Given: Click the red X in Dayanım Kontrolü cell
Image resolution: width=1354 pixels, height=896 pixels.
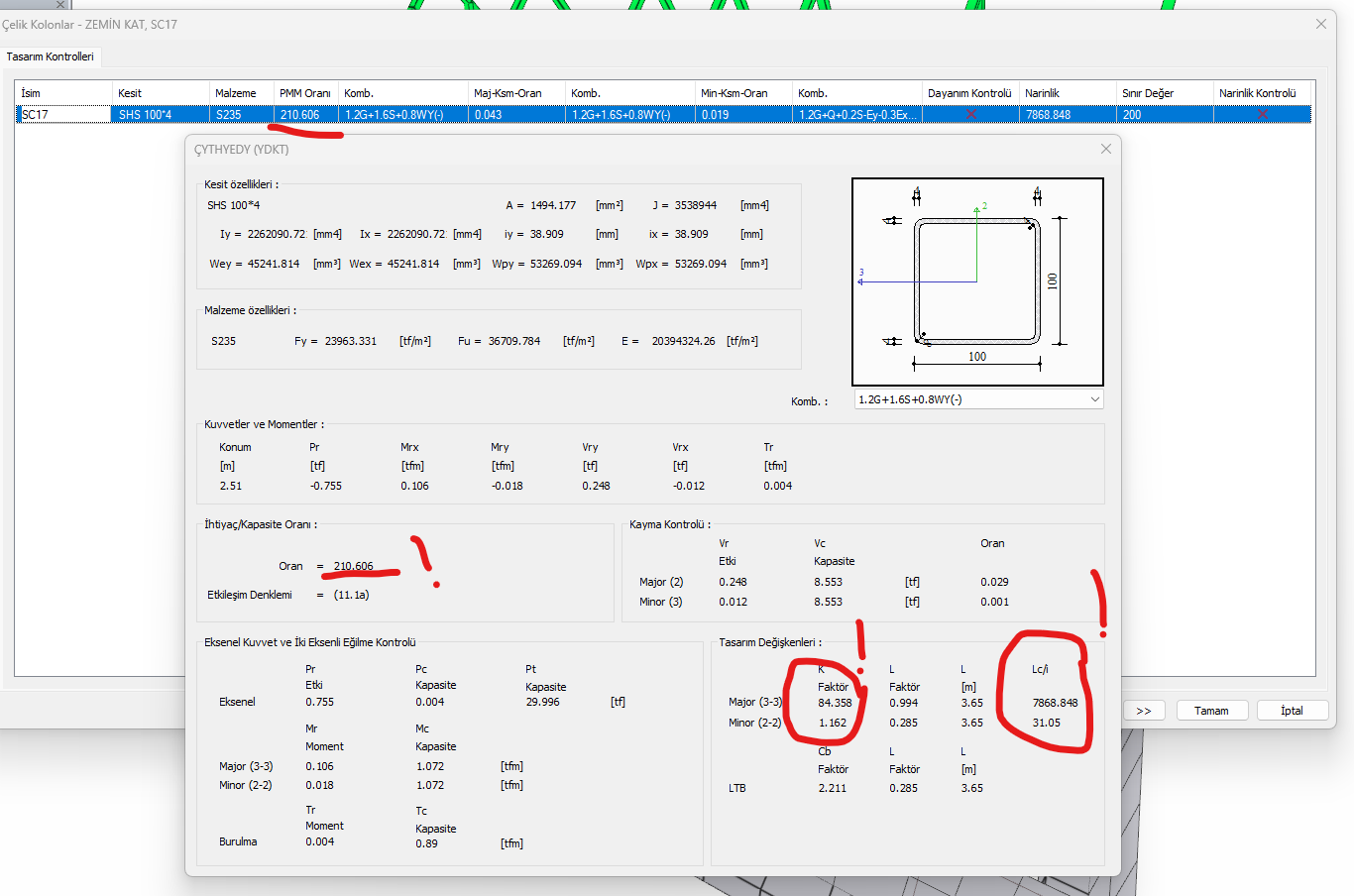Looking at the screenshot, I should coord(970,115).
